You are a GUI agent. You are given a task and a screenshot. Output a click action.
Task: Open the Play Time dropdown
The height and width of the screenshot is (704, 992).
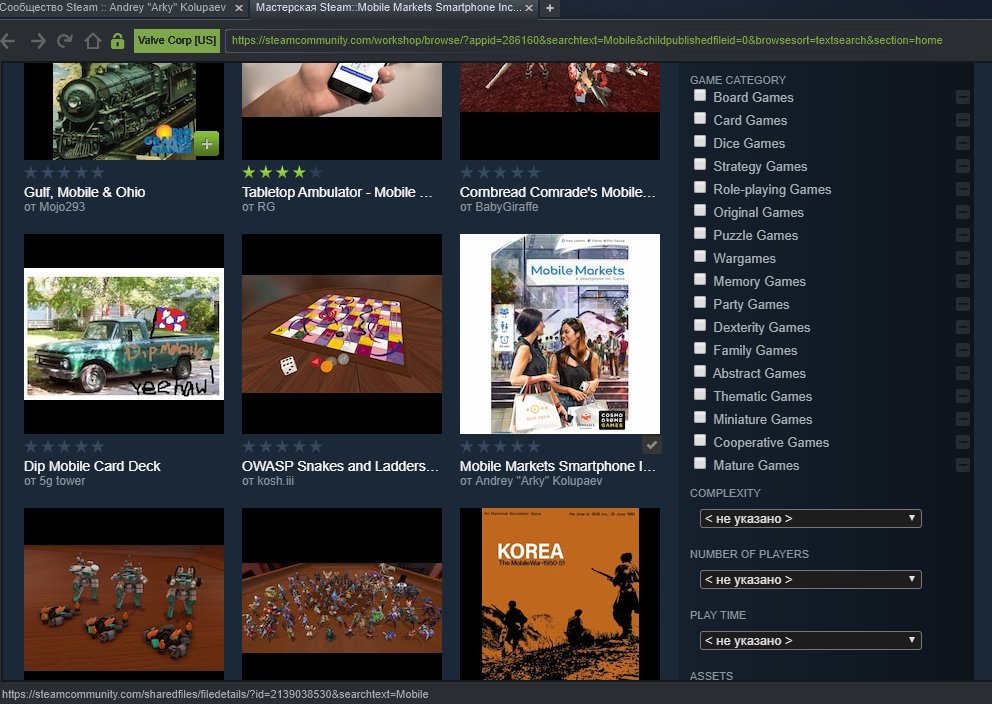point(810,641)
